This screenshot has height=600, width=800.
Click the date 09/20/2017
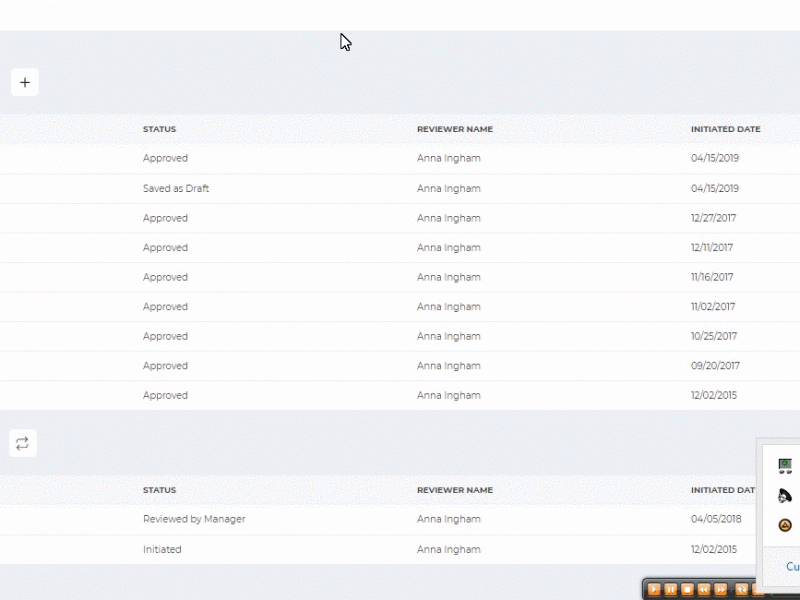pos(715,366)
